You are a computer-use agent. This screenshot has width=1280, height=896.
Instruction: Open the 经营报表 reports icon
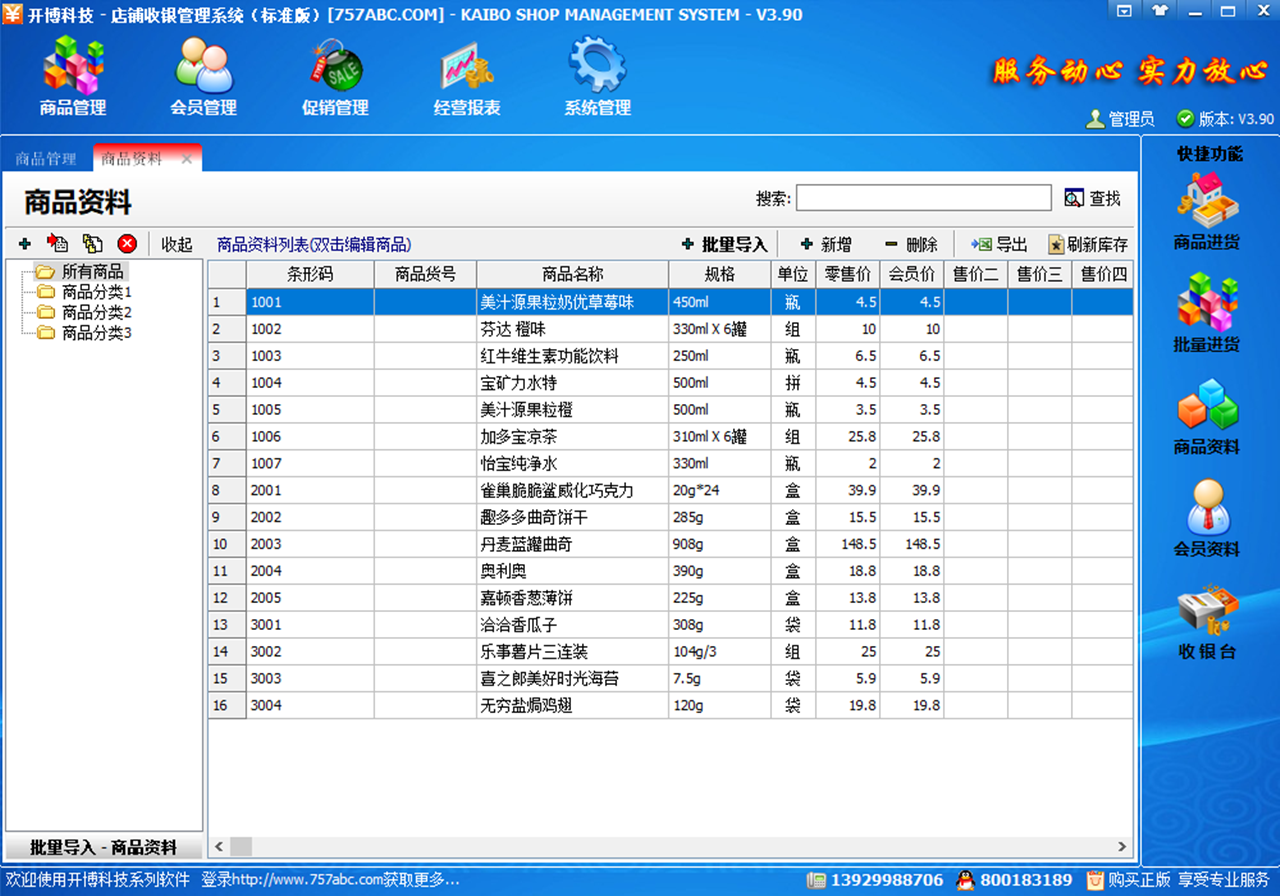(463, 75)
